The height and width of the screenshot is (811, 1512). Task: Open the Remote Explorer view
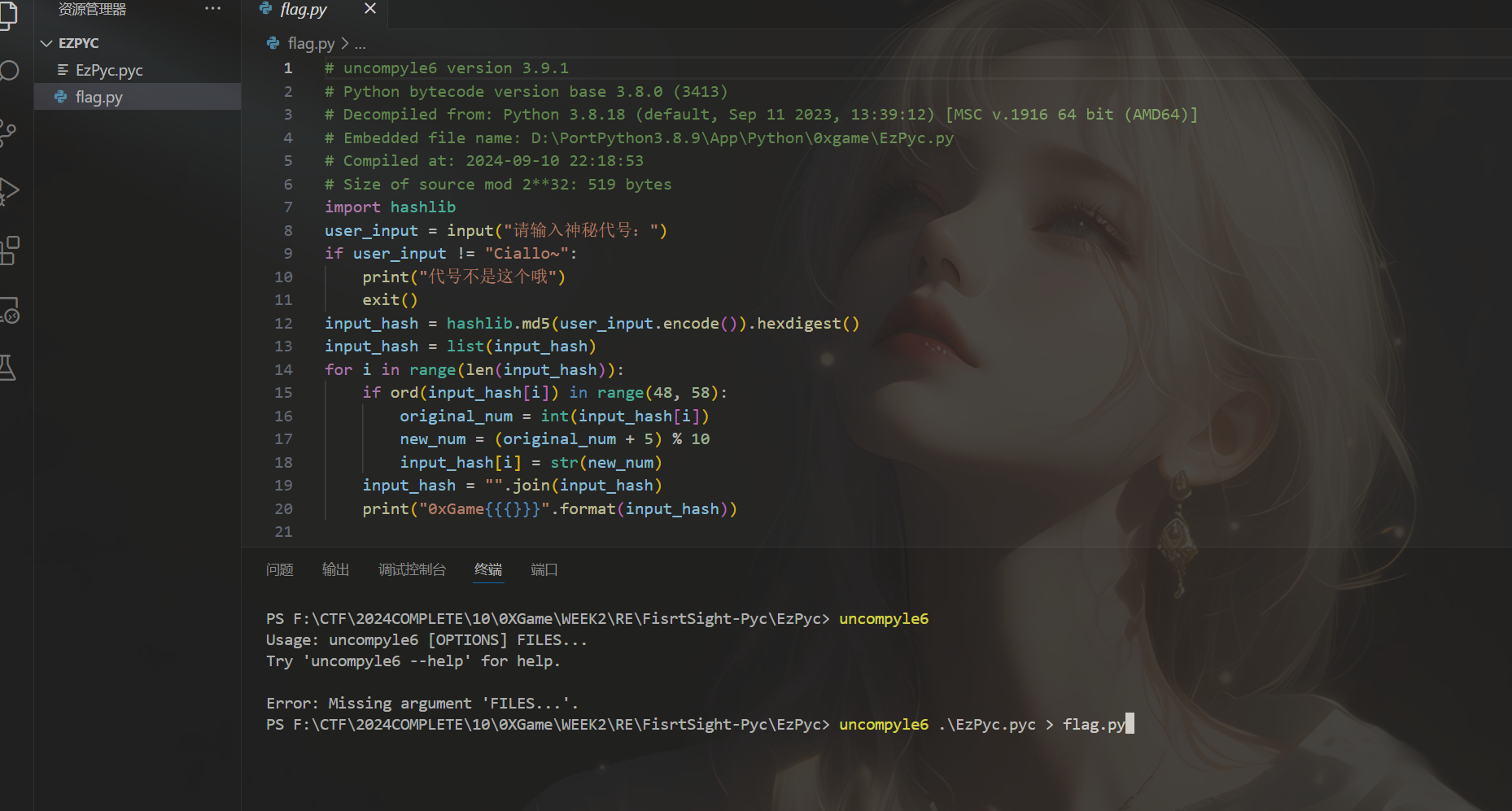[9, 311]
